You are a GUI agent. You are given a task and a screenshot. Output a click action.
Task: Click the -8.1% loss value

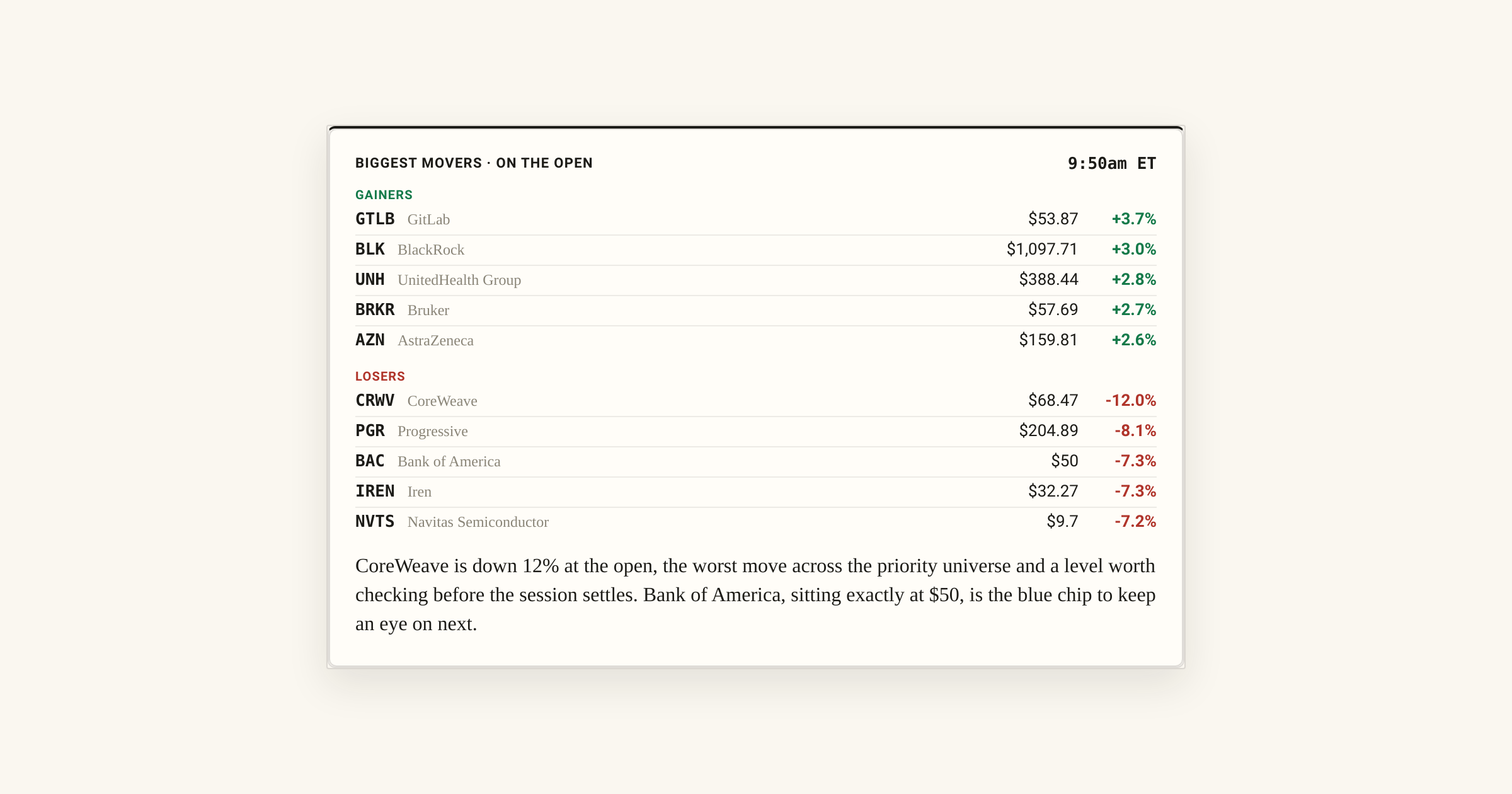pos(1135,430)
